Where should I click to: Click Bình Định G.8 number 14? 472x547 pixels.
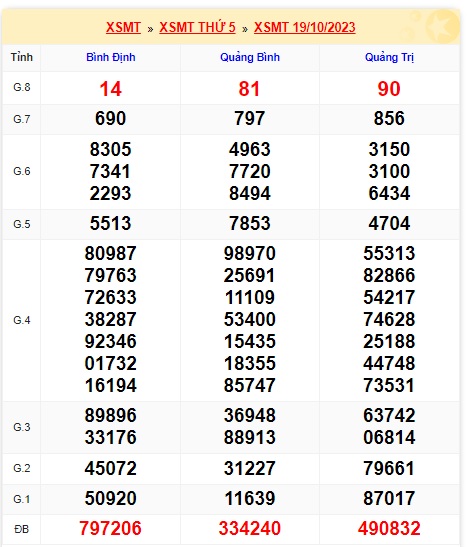pos(111,89)
